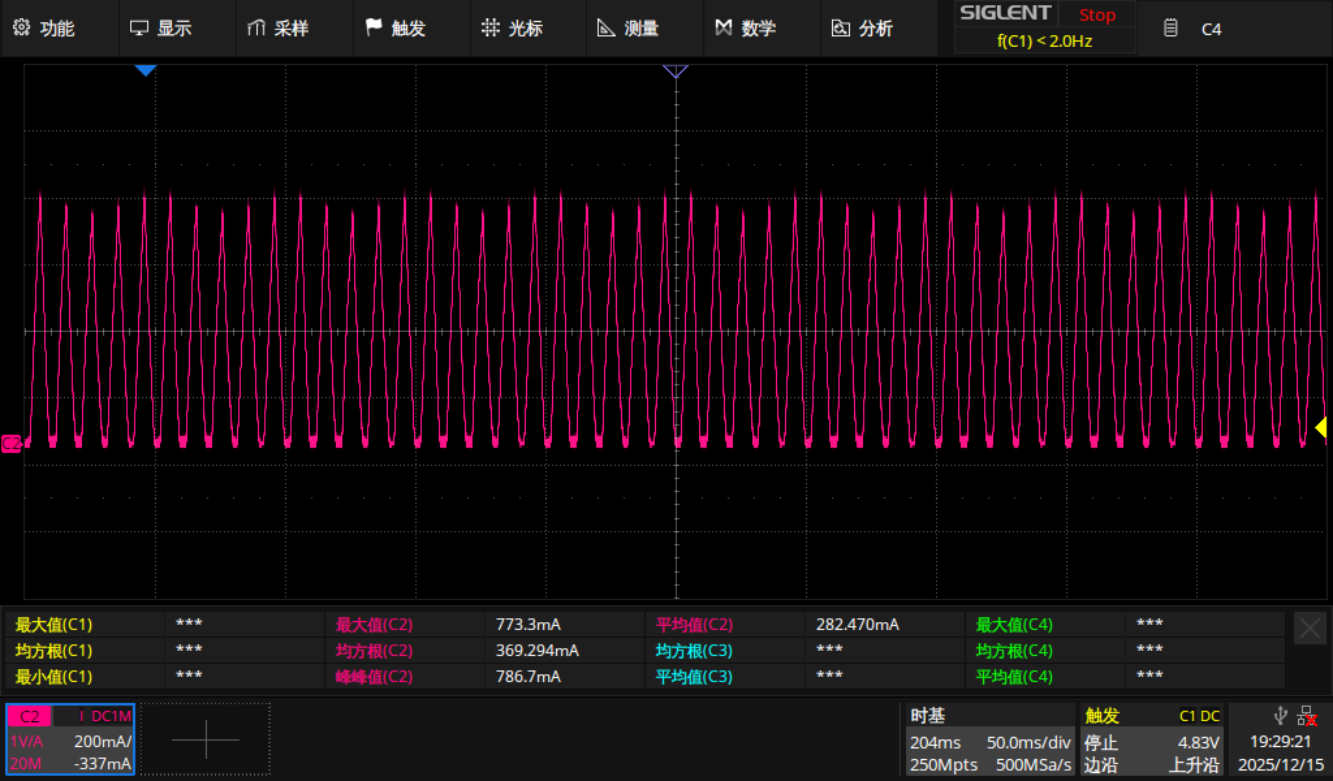The height and width of the screenshot is (781, 1333).
Task: Open the 光标 cursors menu
Action: coord(512,28)
